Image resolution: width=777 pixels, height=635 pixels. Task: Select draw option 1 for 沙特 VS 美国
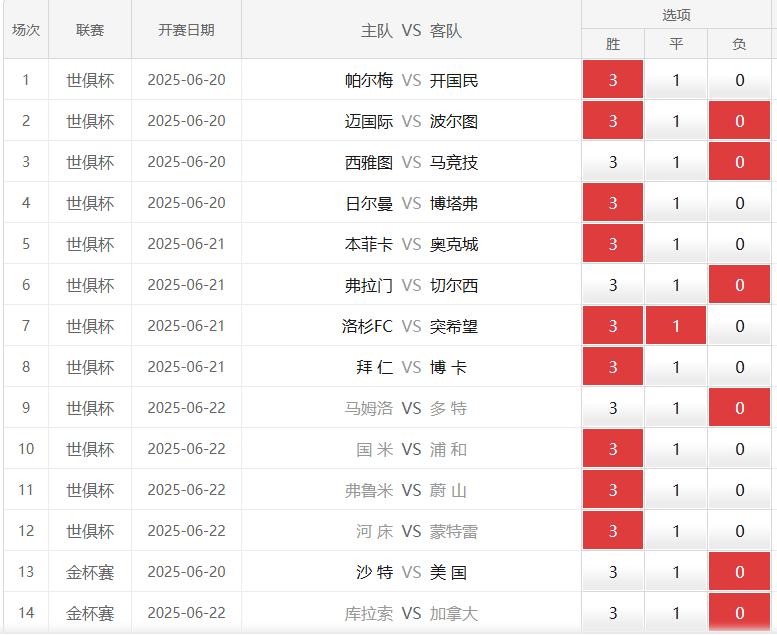pos(676,572)
